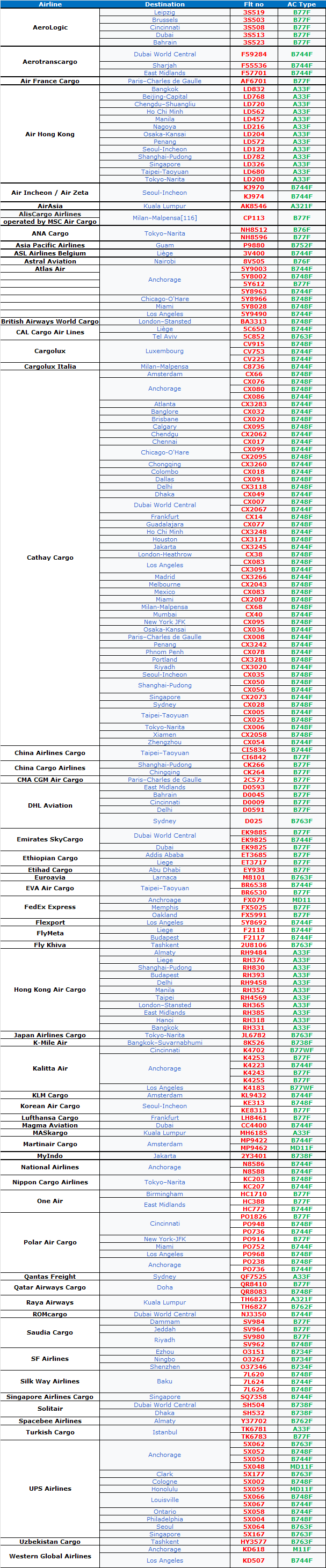This screenshot has width=326, height=1568.
Task: Click the Phnom Penh destination link
Action: click(164, 652)
